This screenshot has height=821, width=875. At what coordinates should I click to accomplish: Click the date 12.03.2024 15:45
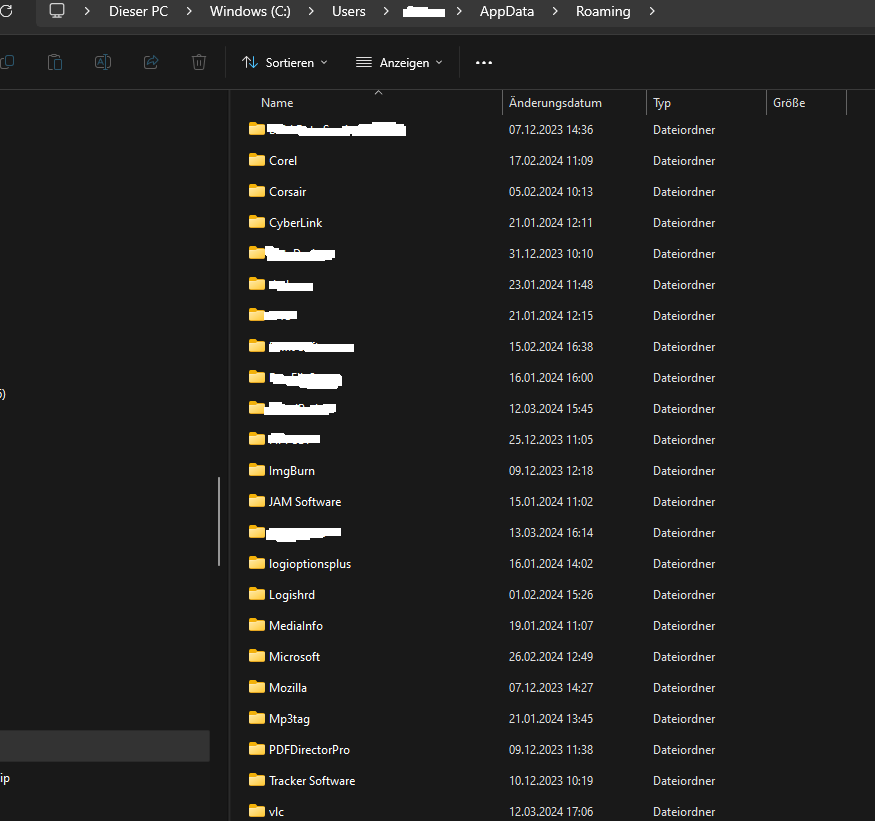tap(551, 409)
